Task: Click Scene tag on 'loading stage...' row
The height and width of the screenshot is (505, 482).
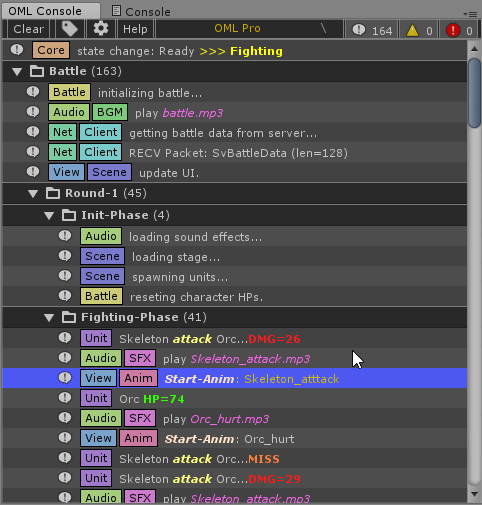Action: (102, 256)
